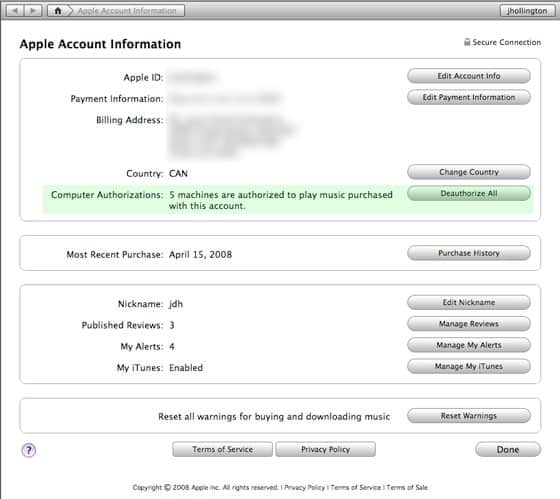Click Apple Account Information breadcrumb

pos(127,11)
